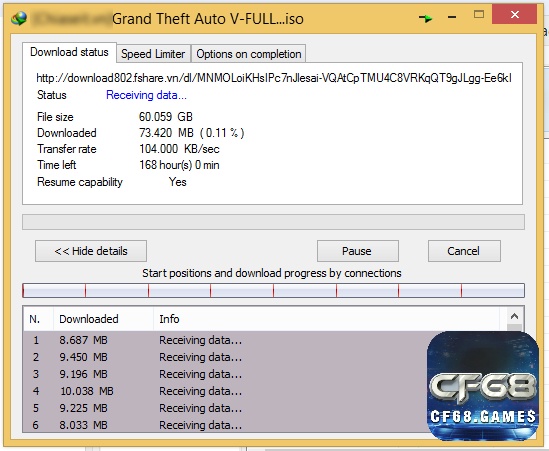This screenshot has width=549, height=451.
Task: Maximize the download window
Action: [x=479, y=14]
